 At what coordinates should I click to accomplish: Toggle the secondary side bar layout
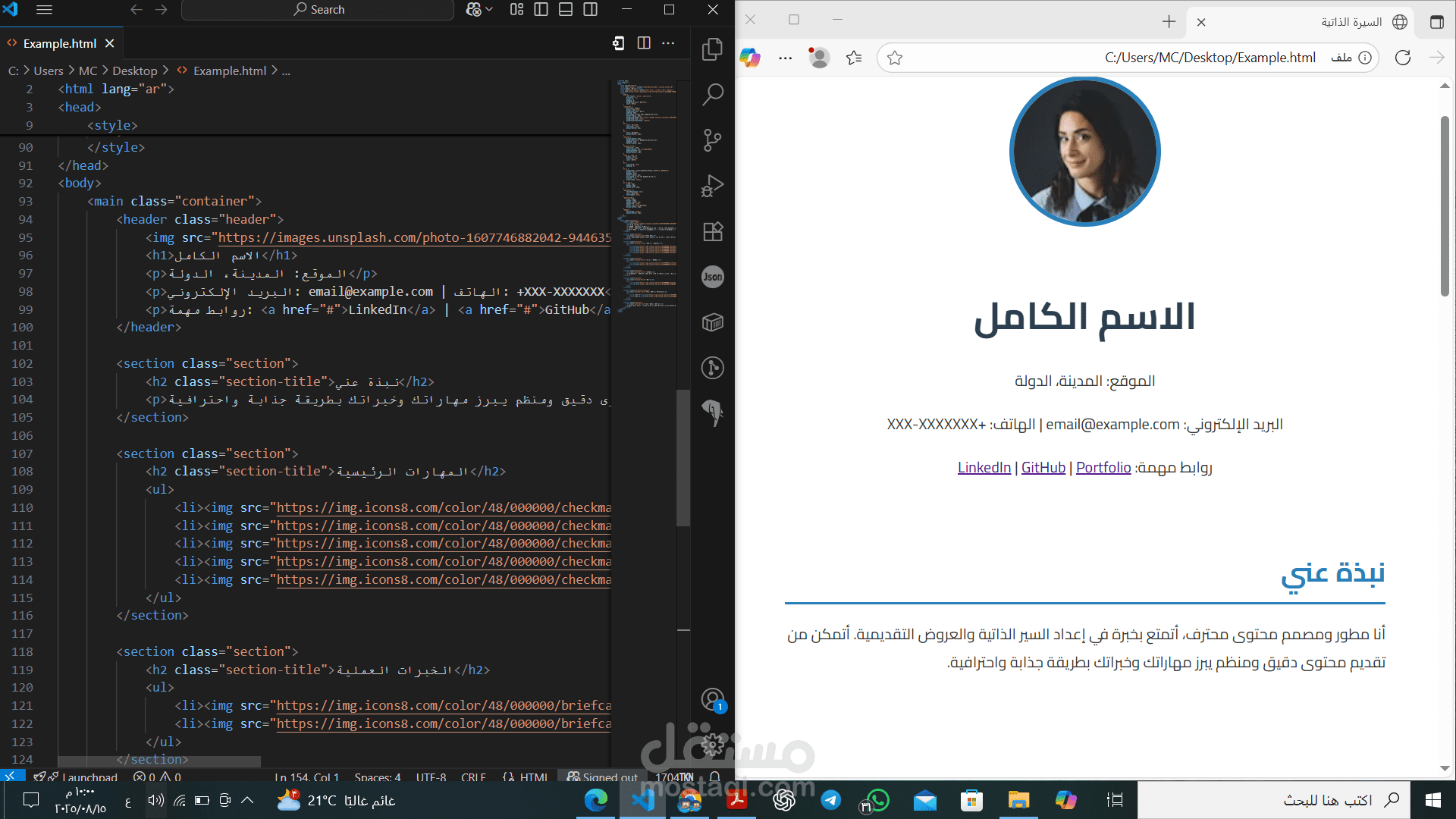(x=591, y=10)
